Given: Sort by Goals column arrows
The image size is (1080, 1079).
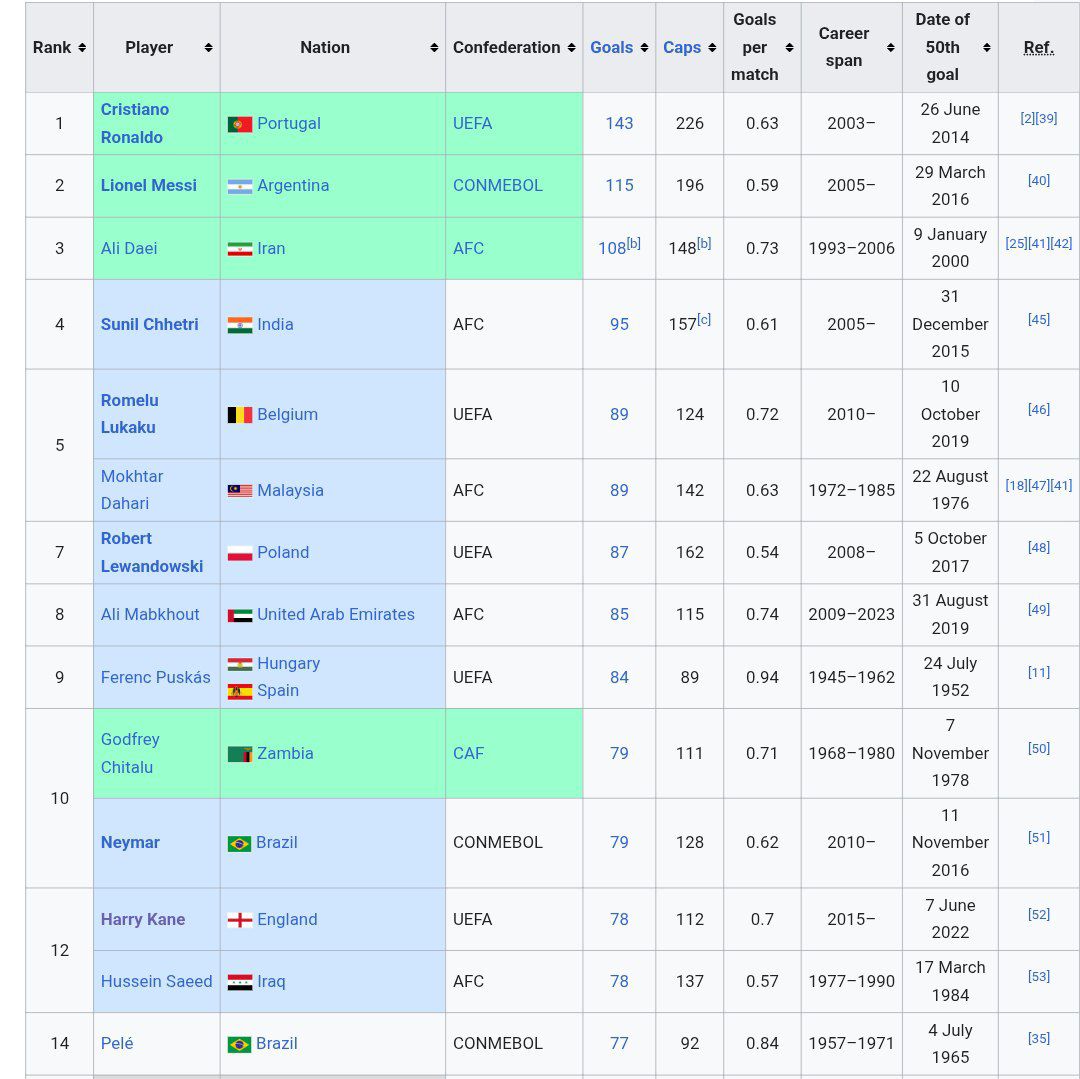Looking at the screenshot, I should tap(644, 48).
